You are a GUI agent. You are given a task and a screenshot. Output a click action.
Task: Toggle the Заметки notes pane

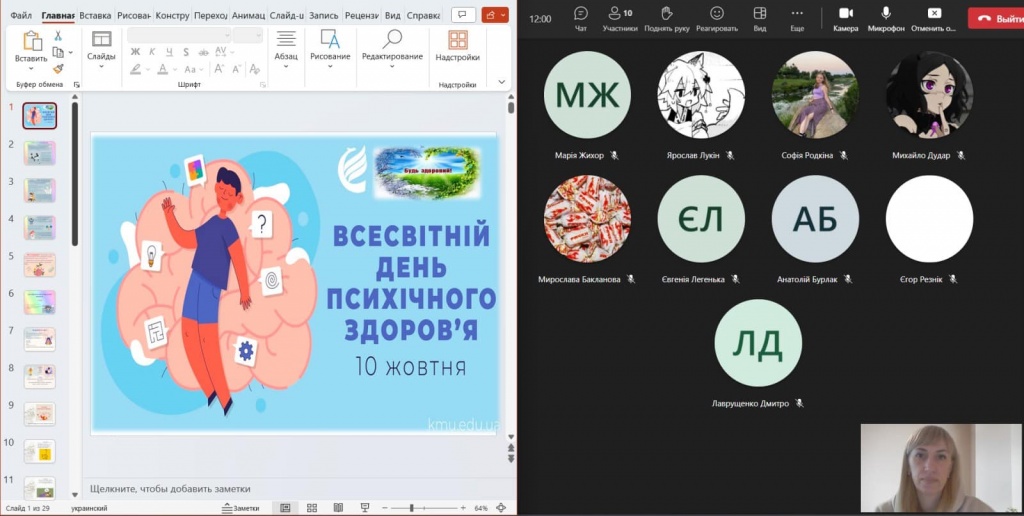coord(240,508)
